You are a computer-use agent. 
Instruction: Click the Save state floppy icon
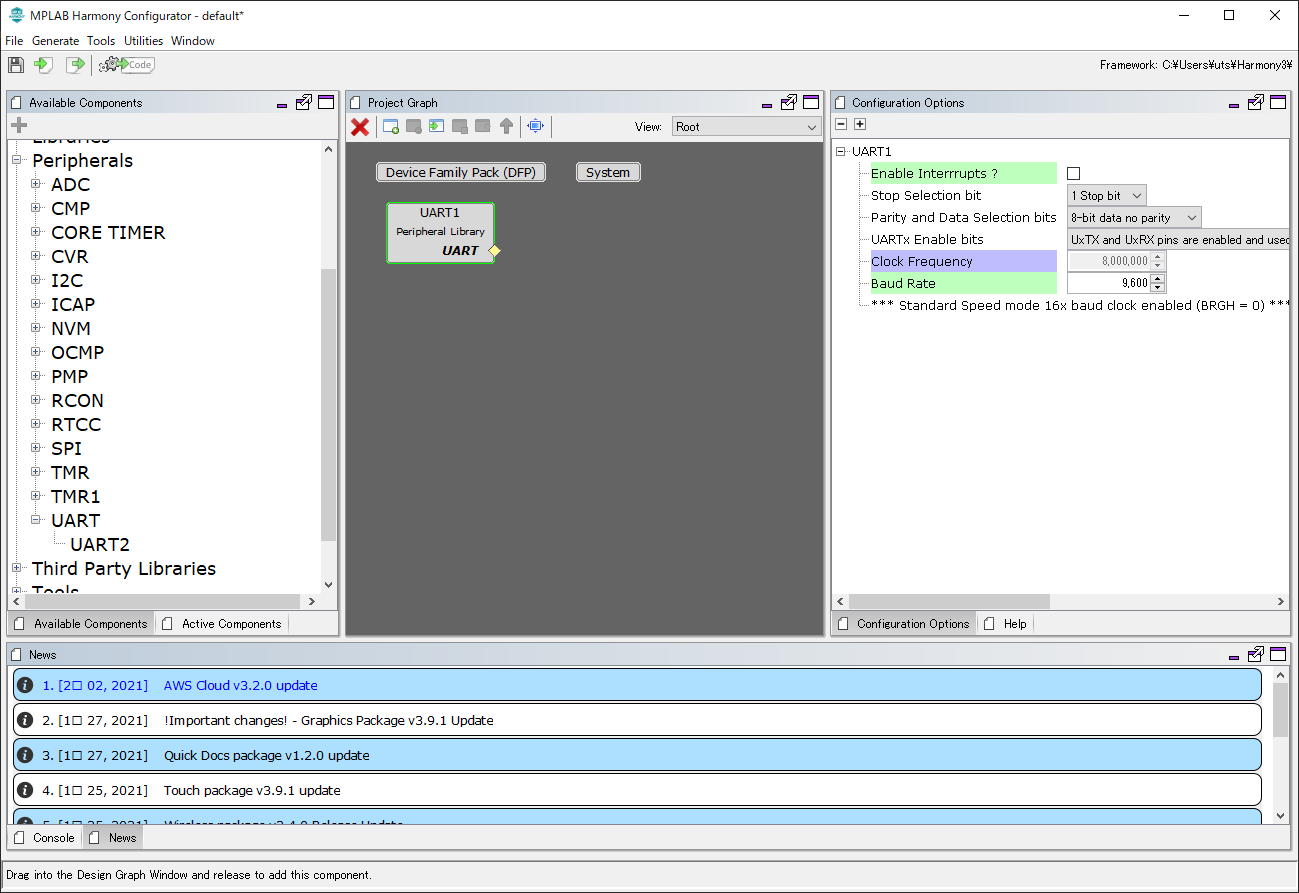[x=16, y=65]
